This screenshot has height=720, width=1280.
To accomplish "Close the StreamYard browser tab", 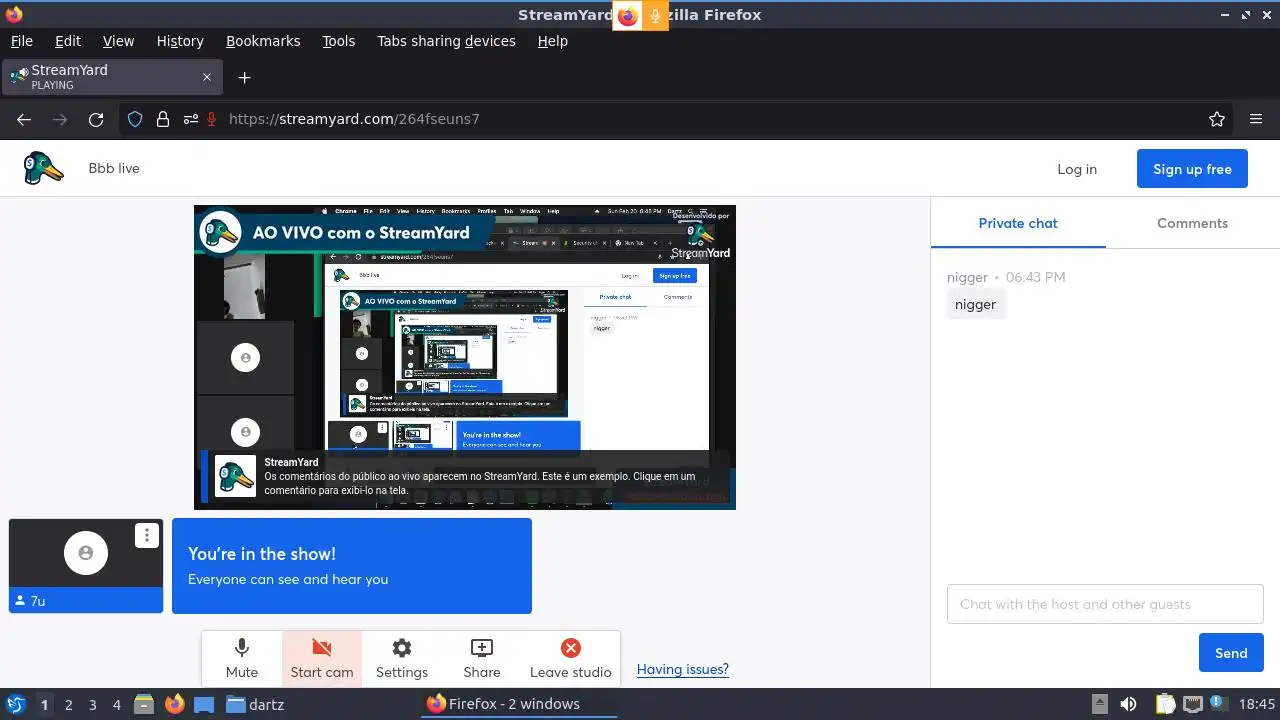I will (207, 77).
